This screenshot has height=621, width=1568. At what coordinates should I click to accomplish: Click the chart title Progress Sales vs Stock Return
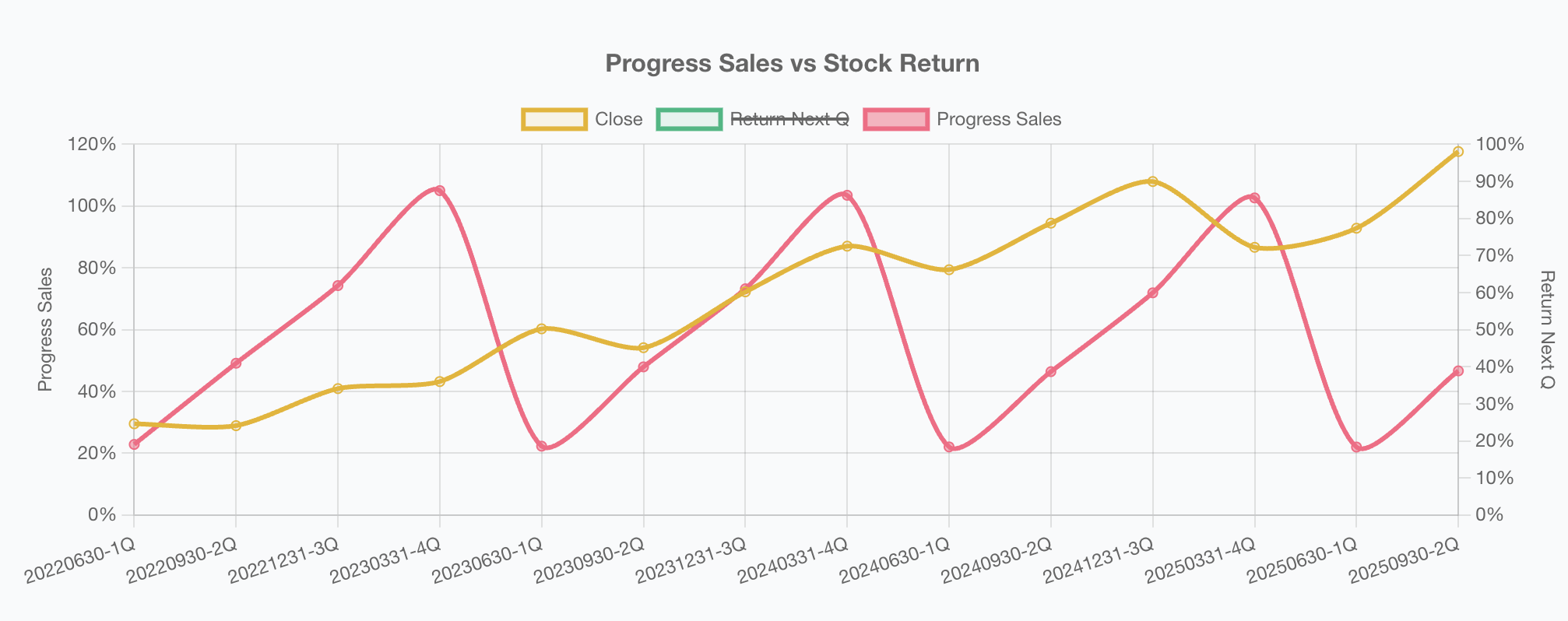coord(792,64)
